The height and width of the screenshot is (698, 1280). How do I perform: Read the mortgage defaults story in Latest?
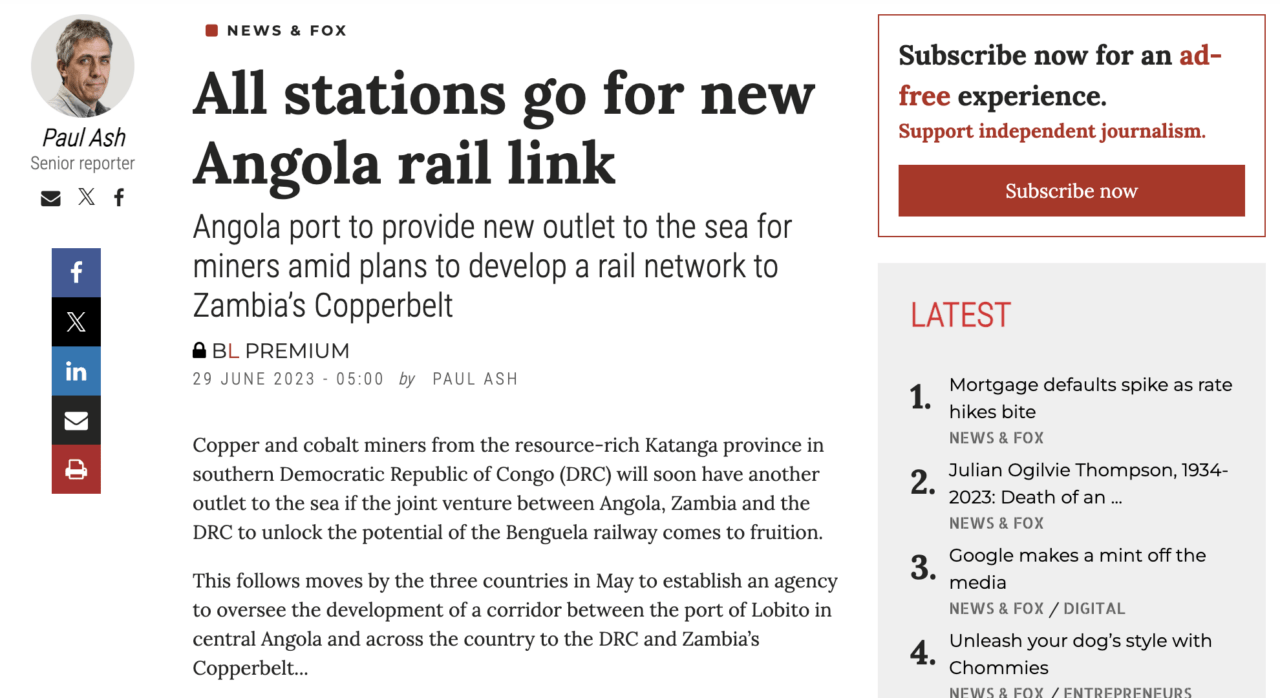point(1090,397)
